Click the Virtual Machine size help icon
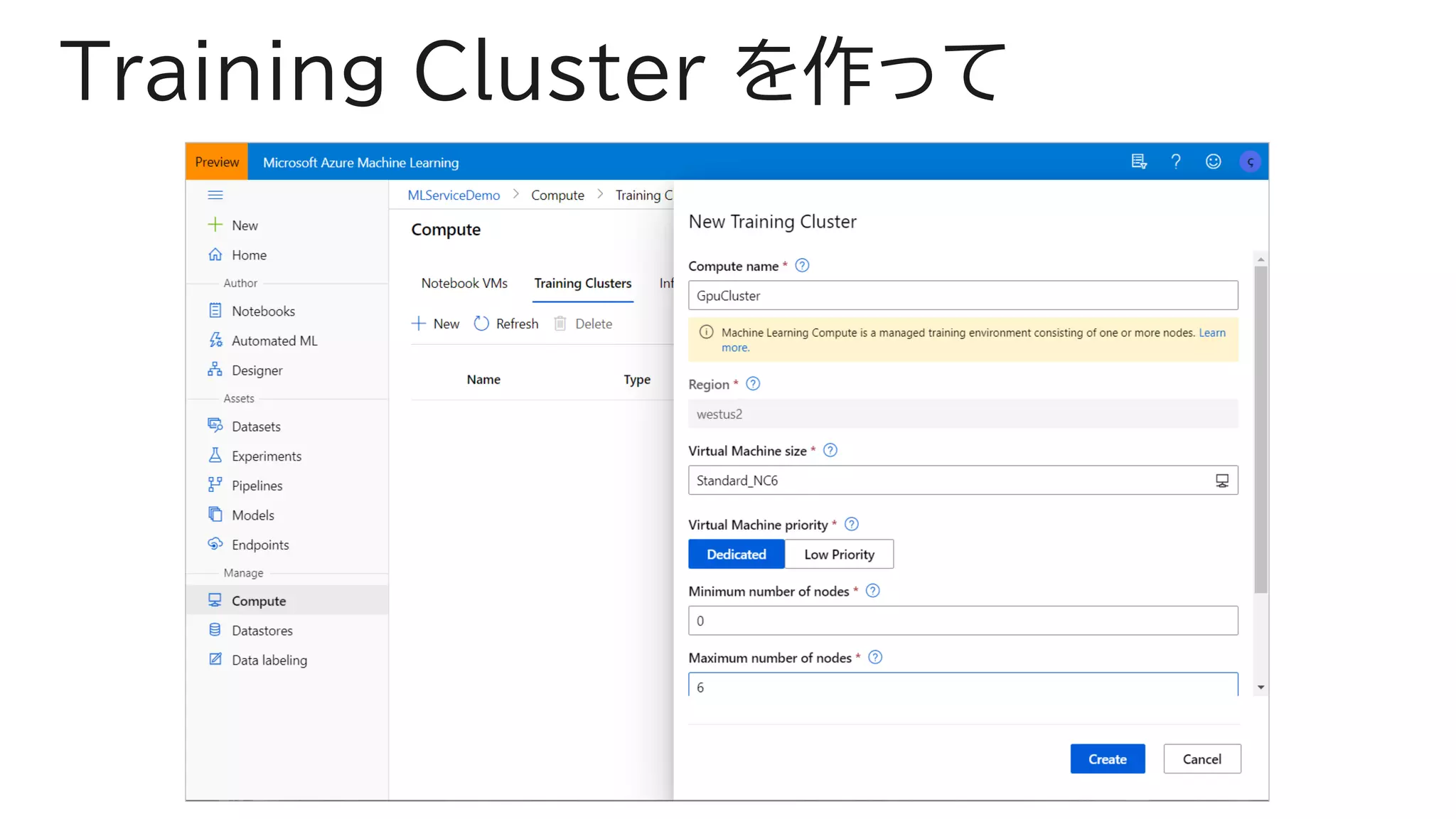This screenshot has height=819, width=1456. pyautogui.click(x=830, y=451)
